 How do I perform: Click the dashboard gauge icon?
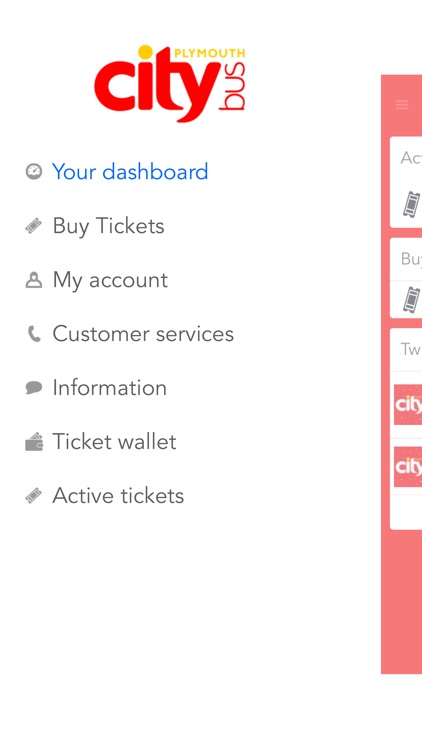[x=33, y=171]
